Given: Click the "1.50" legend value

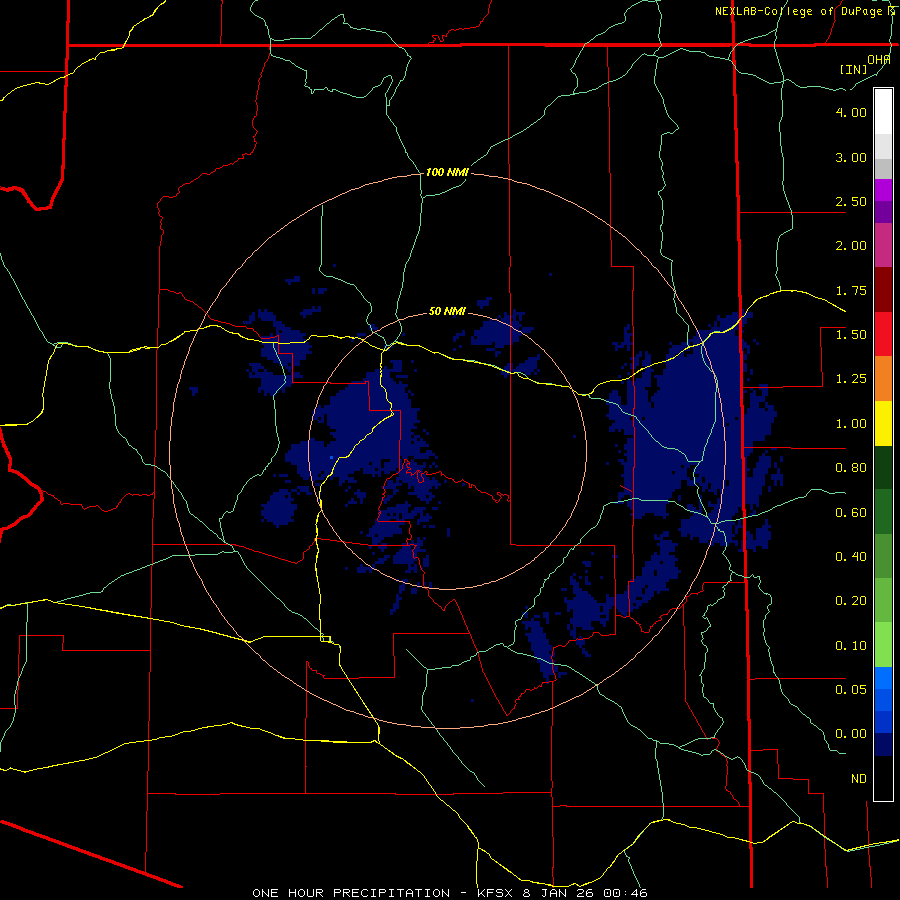Looking at the screenshot, I should (x=851, y=335).
